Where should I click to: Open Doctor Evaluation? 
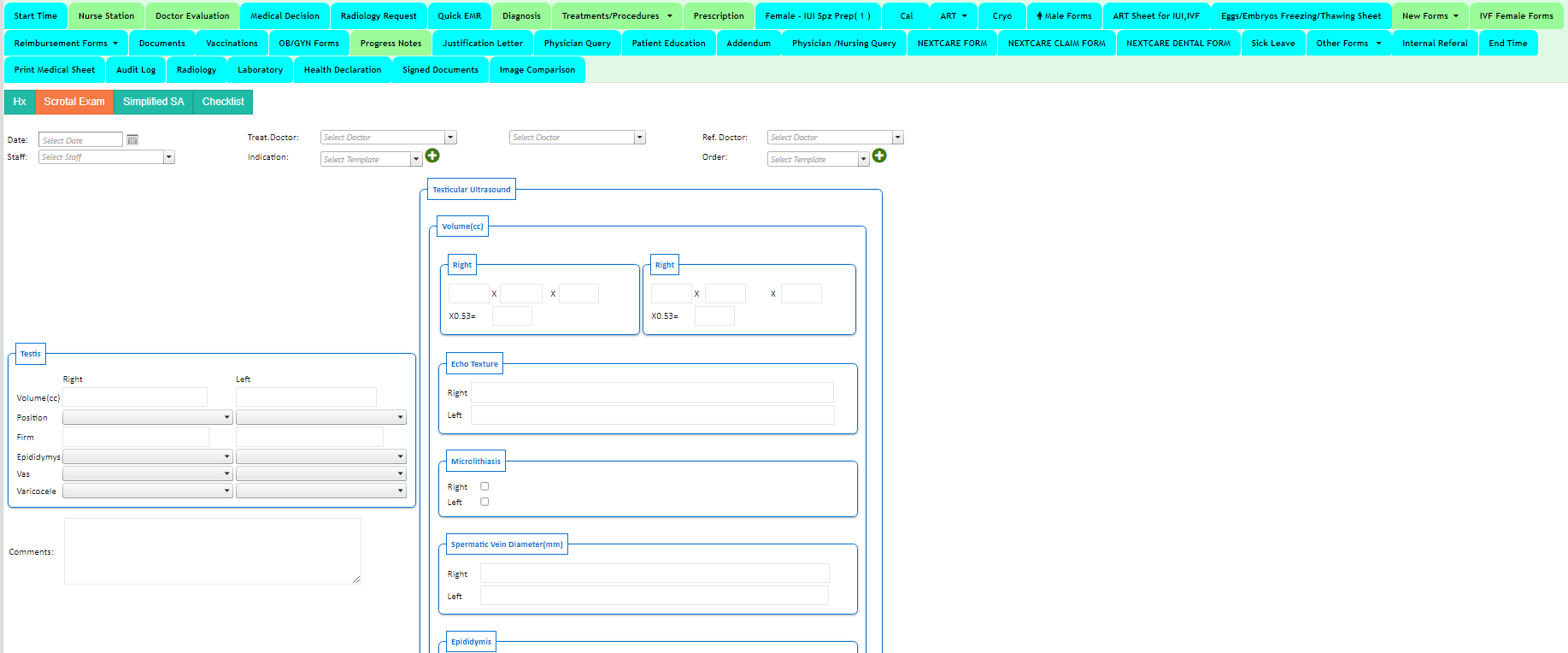click(192, 16)
